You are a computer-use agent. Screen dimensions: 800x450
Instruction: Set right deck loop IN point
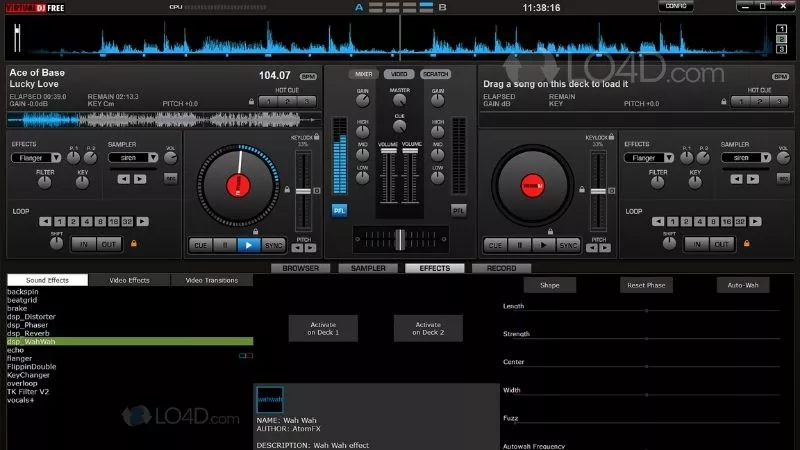tap(696, 244)
